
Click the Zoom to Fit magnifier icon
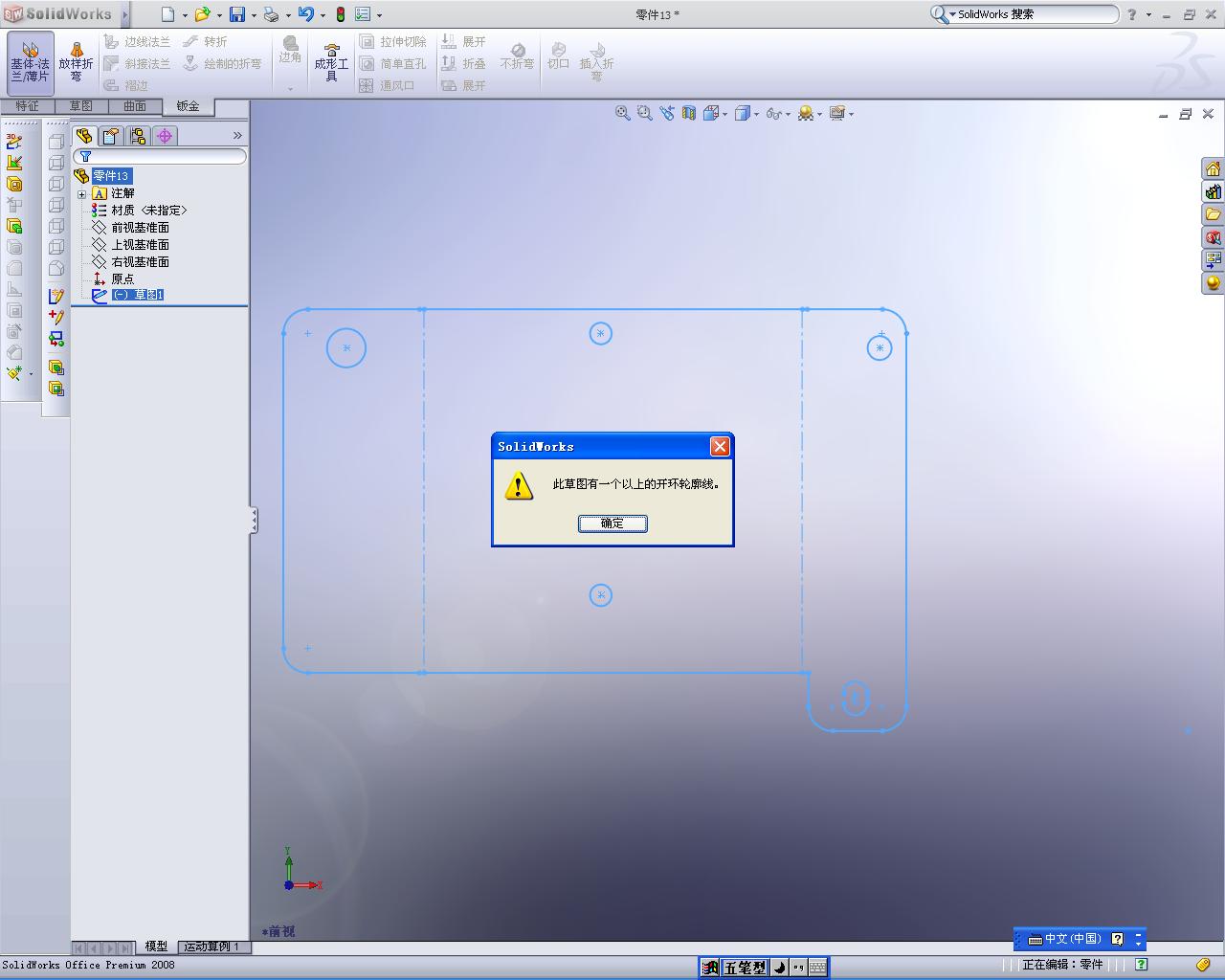[622, 113]
